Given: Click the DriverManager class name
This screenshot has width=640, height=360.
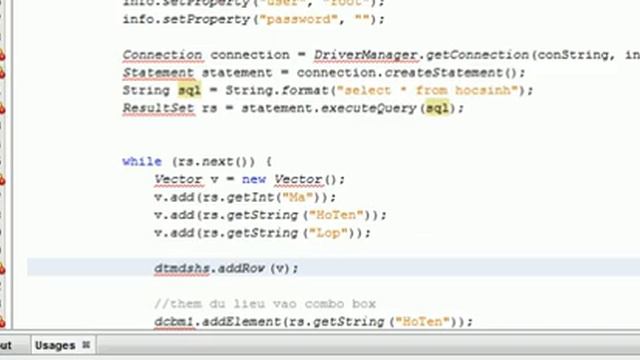Looking at the screenshot, I should [366, 55].
